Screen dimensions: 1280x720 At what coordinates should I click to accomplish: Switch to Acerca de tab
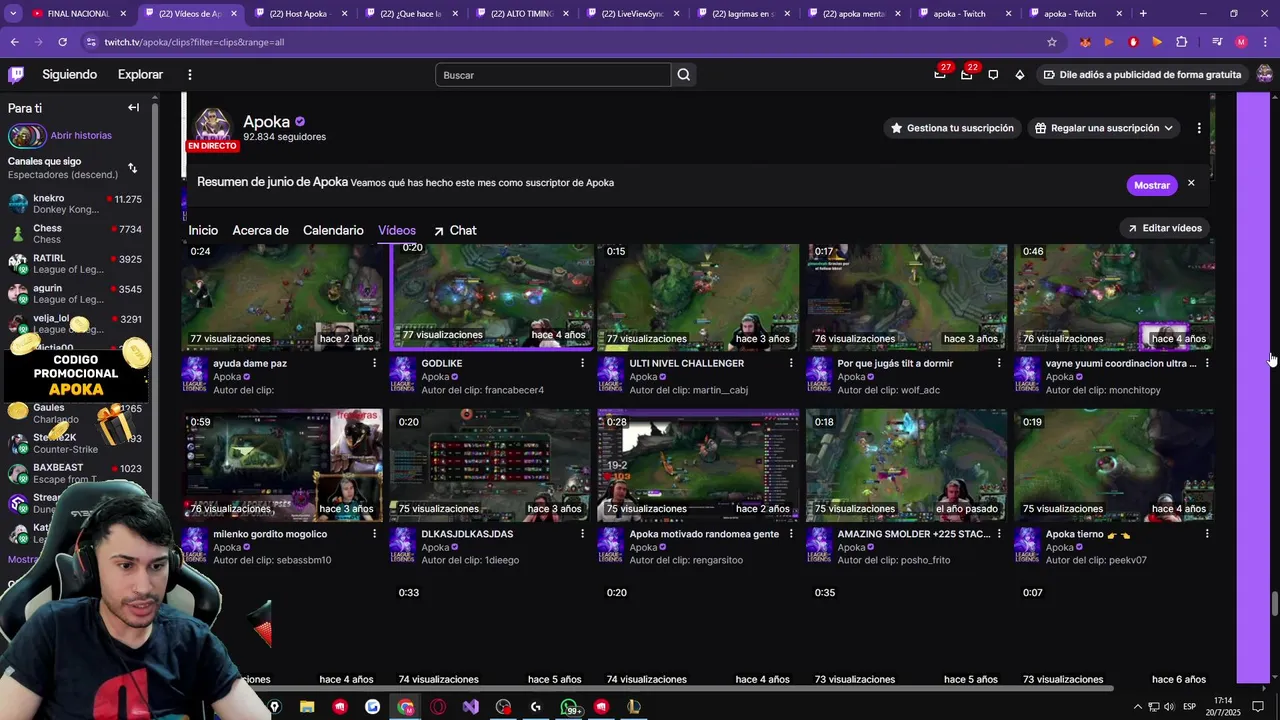tap(260, 231)
